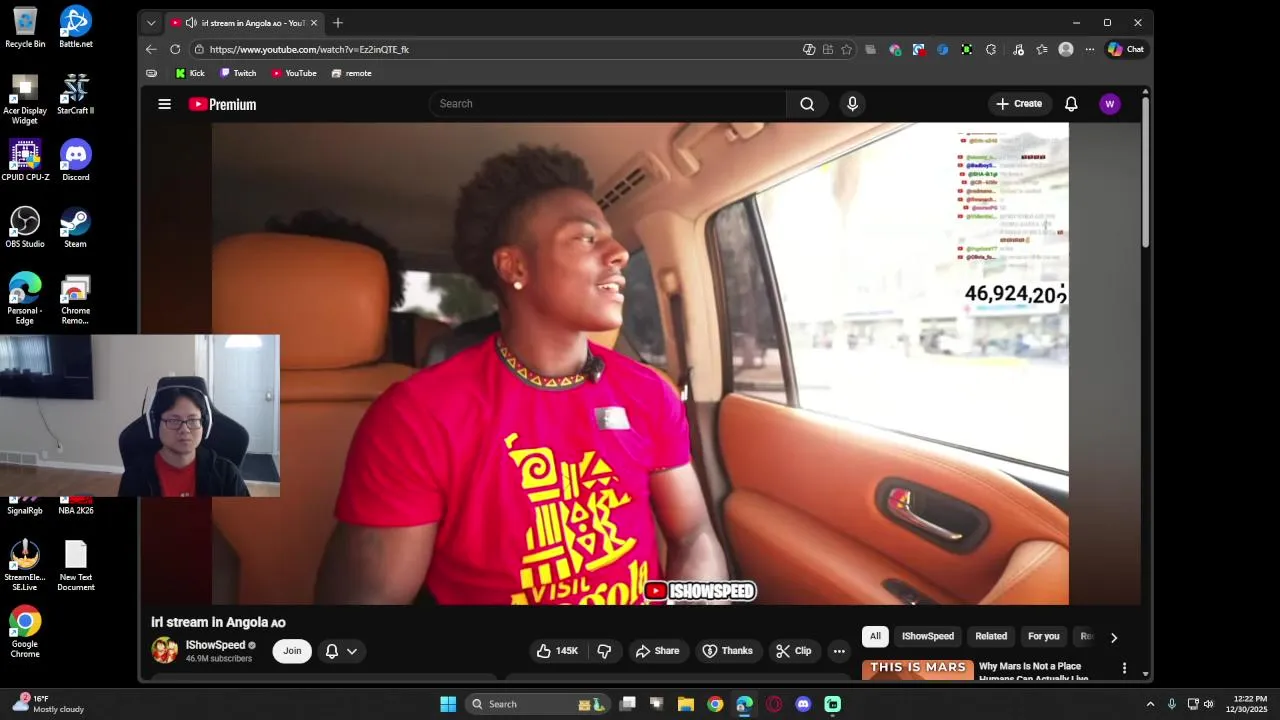Viewport: 1280px width, 720px height.
Task: Go back with browser back arrow
Action: [x=151, y=49]
